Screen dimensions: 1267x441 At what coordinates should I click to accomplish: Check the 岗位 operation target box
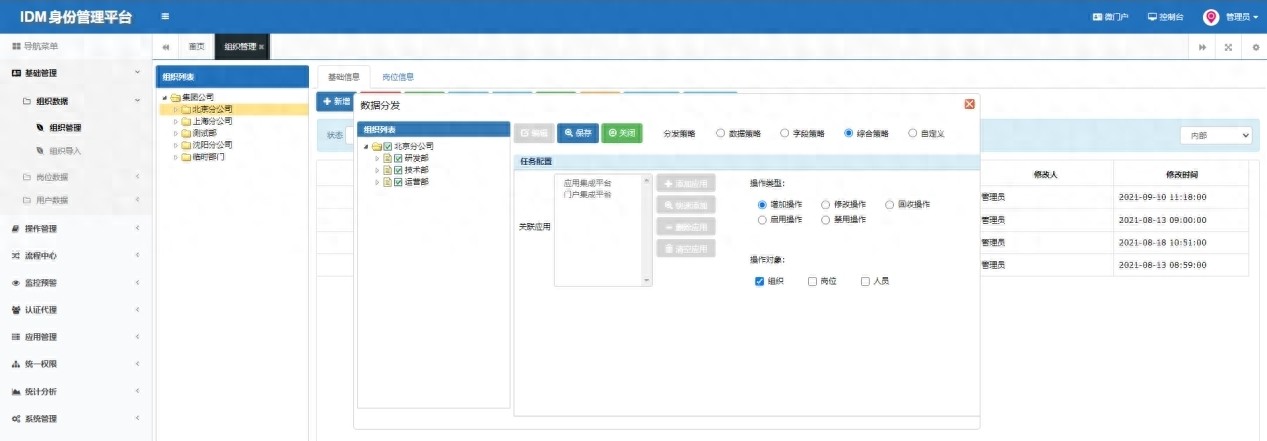point(812,281)
